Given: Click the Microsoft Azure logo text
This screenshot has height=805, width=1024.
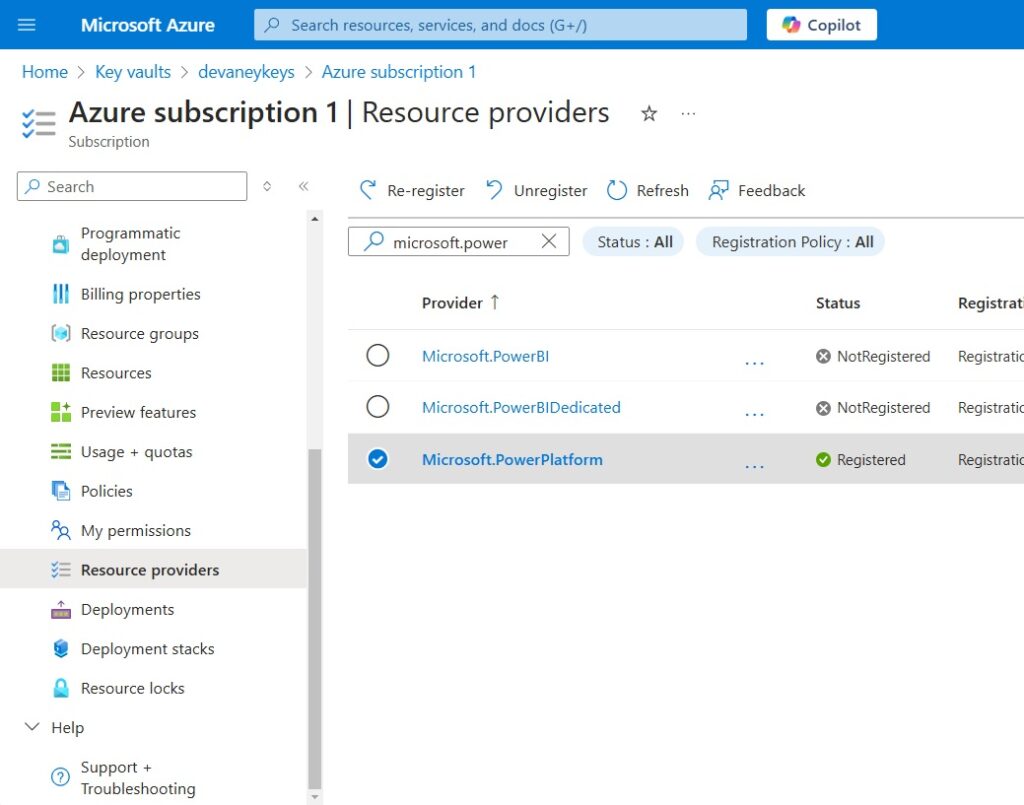Looking at the screenshot, I should coord(148,25).
